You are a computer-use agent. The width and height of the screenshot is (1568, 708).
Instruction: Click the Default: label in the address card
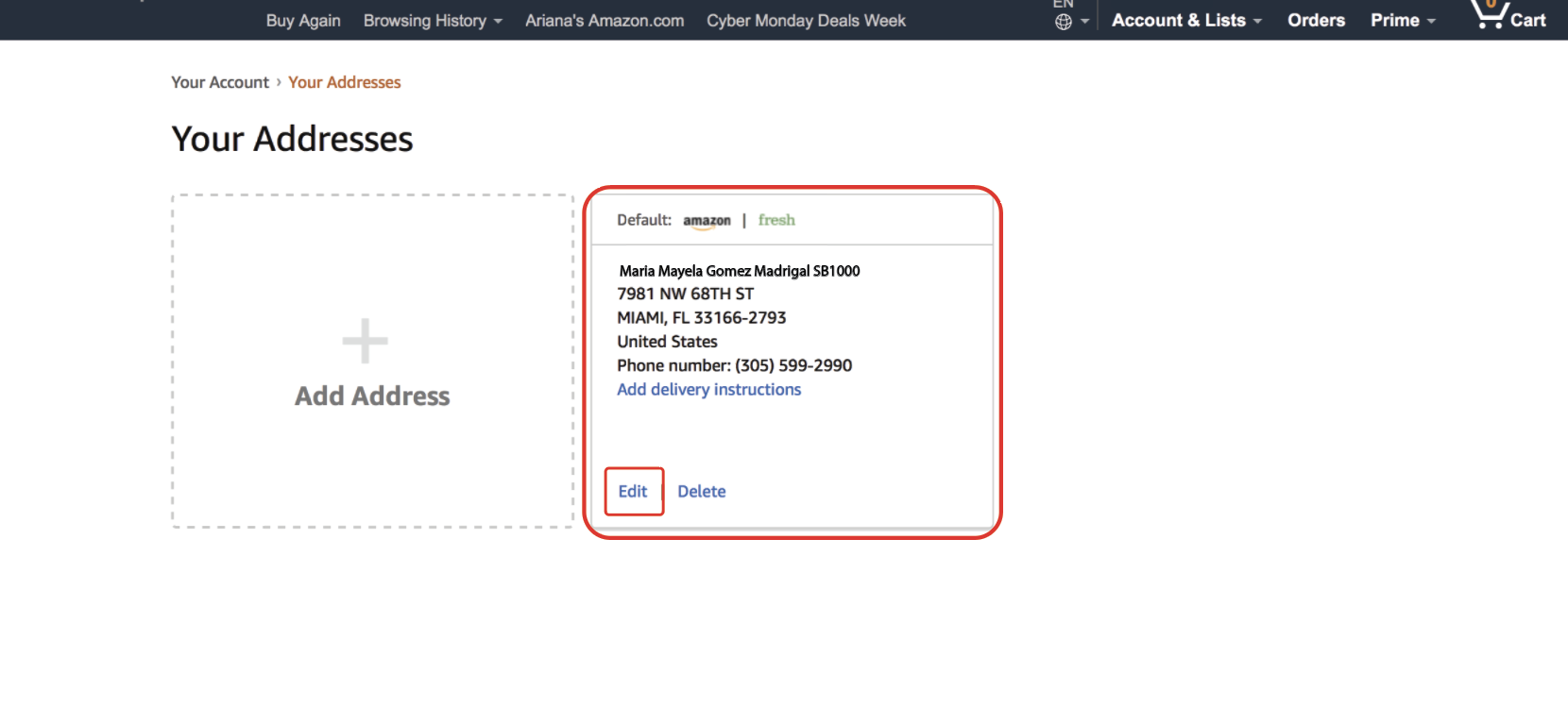[x=644, y=220]
